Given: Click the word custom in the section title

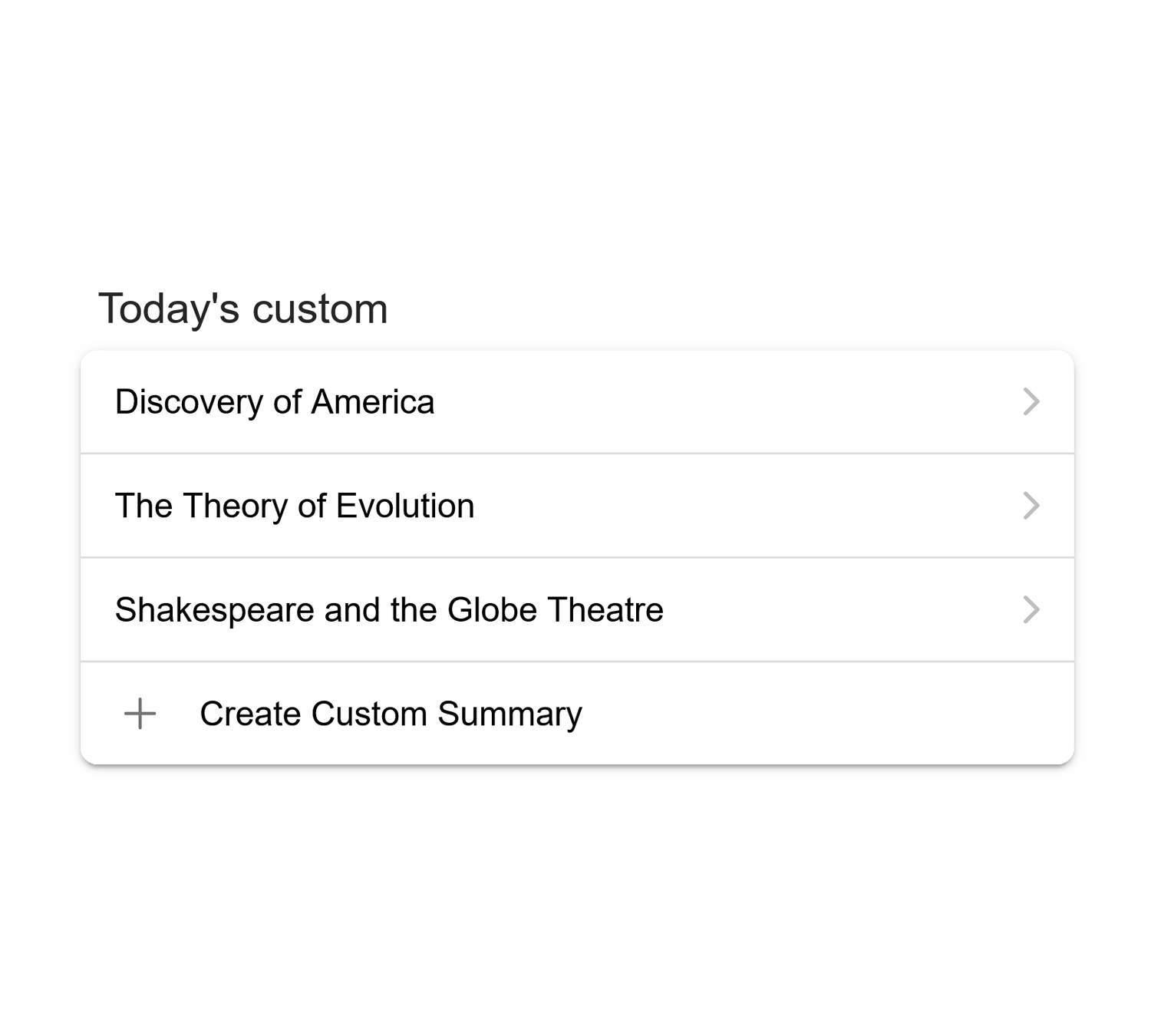Looking at the screenshot, I should click(x=320, y=309).
